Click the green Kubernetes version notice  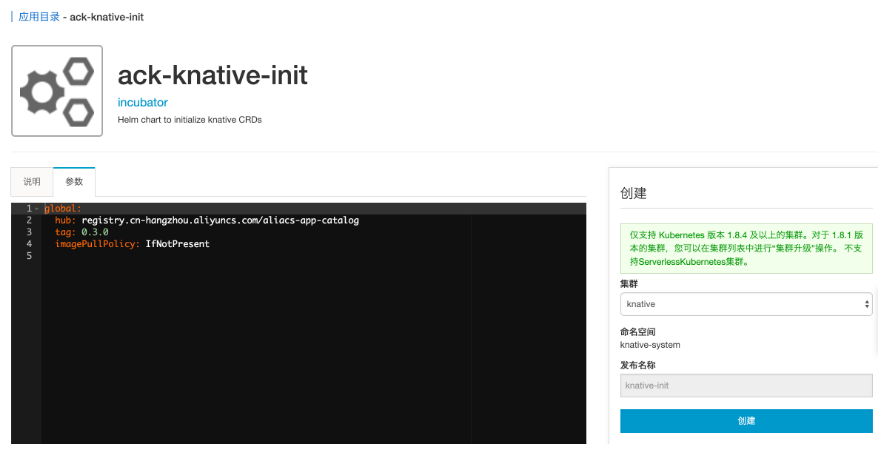[746, 248]
